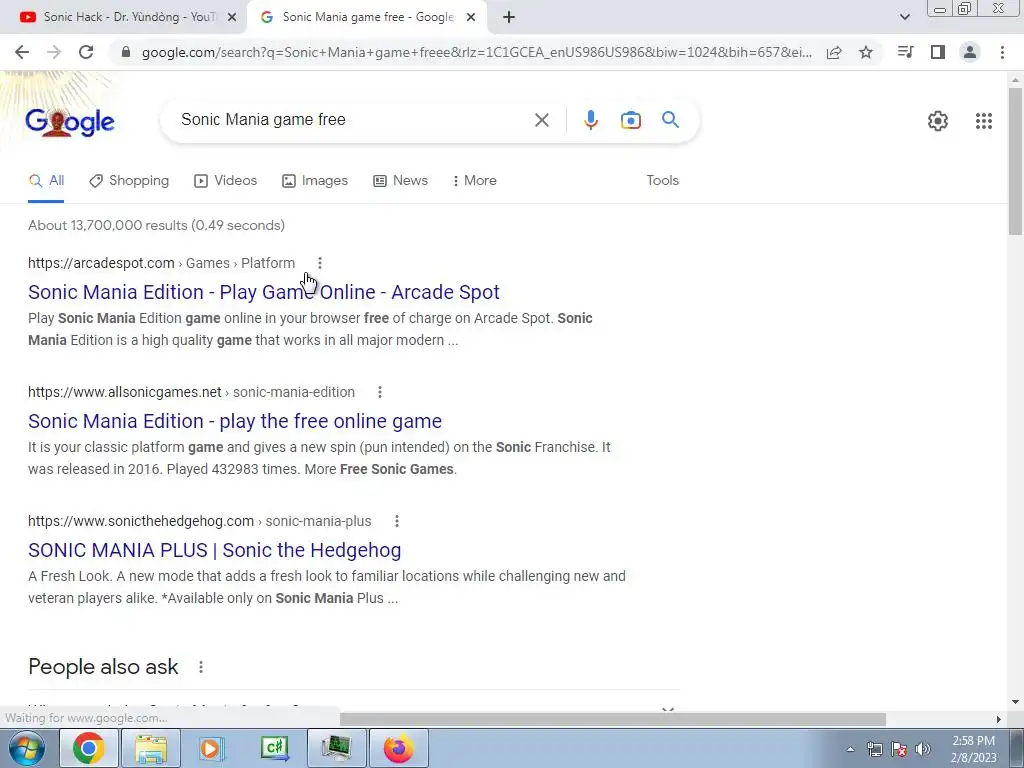The height and width of the screenshot is (768, 1024).
Task: Click the horizontal scrollbar thumb
Action: 613,719
